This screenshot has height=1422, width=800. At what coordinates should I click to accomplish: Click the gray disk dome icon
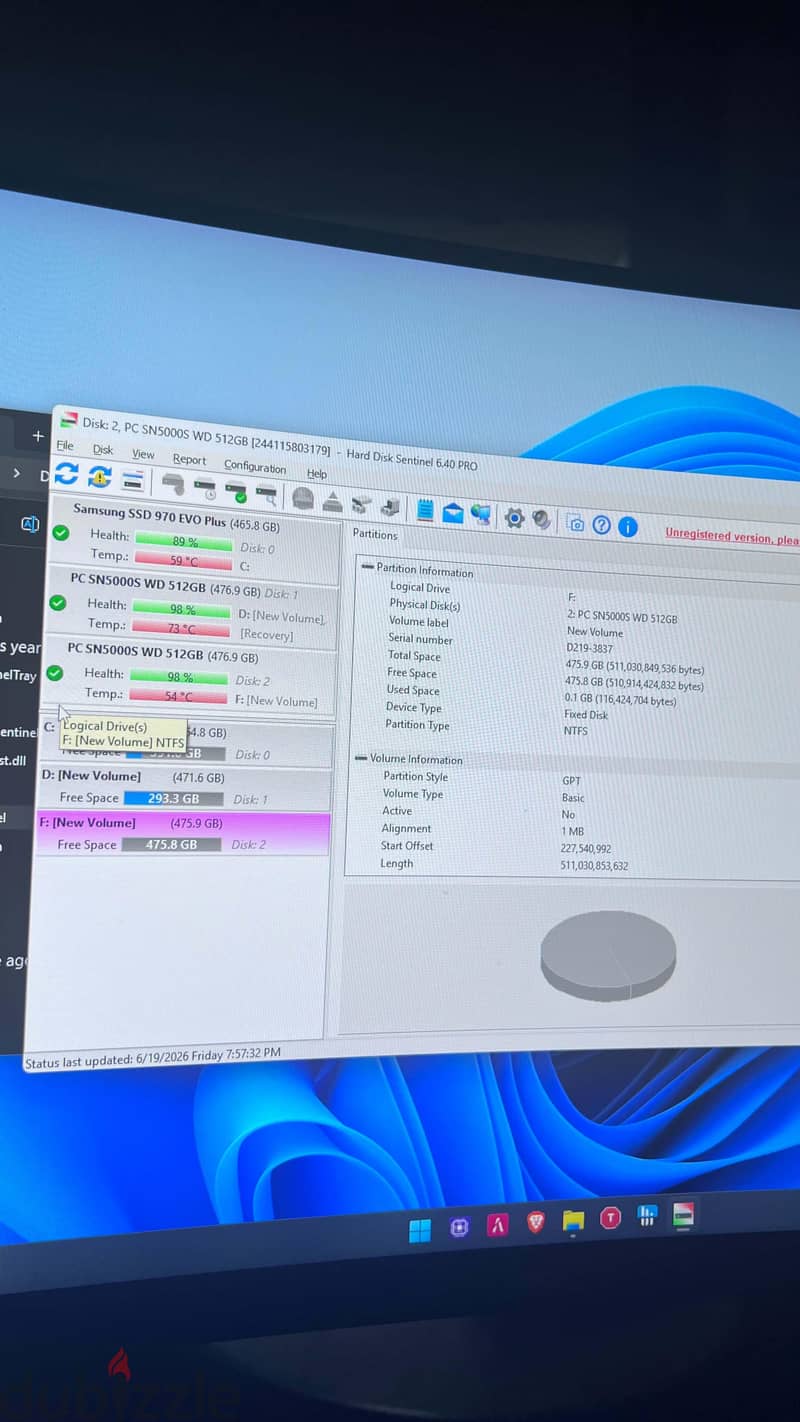[303, 498]
